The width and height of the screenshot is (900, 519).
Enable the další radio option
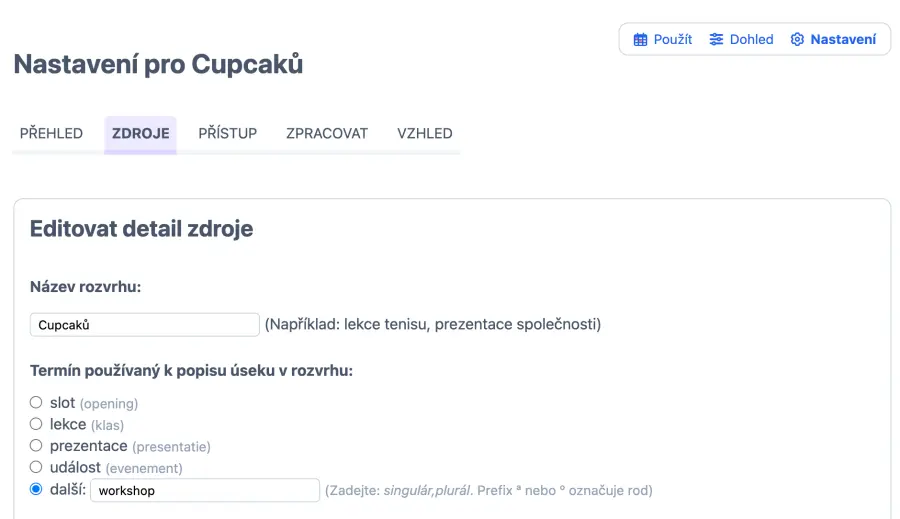coord(36,490)
